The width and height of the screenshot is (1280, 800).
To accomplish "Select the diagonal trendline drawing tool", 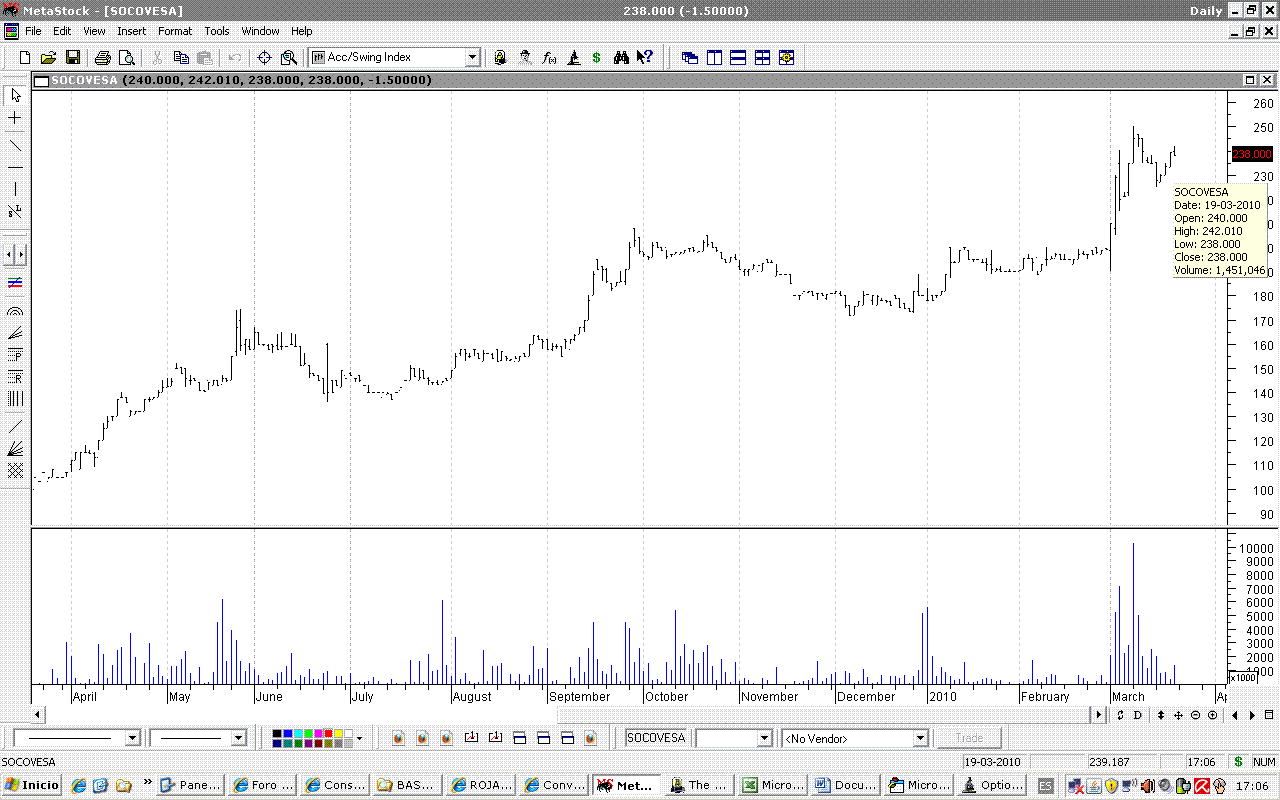I will pos(15,145).
